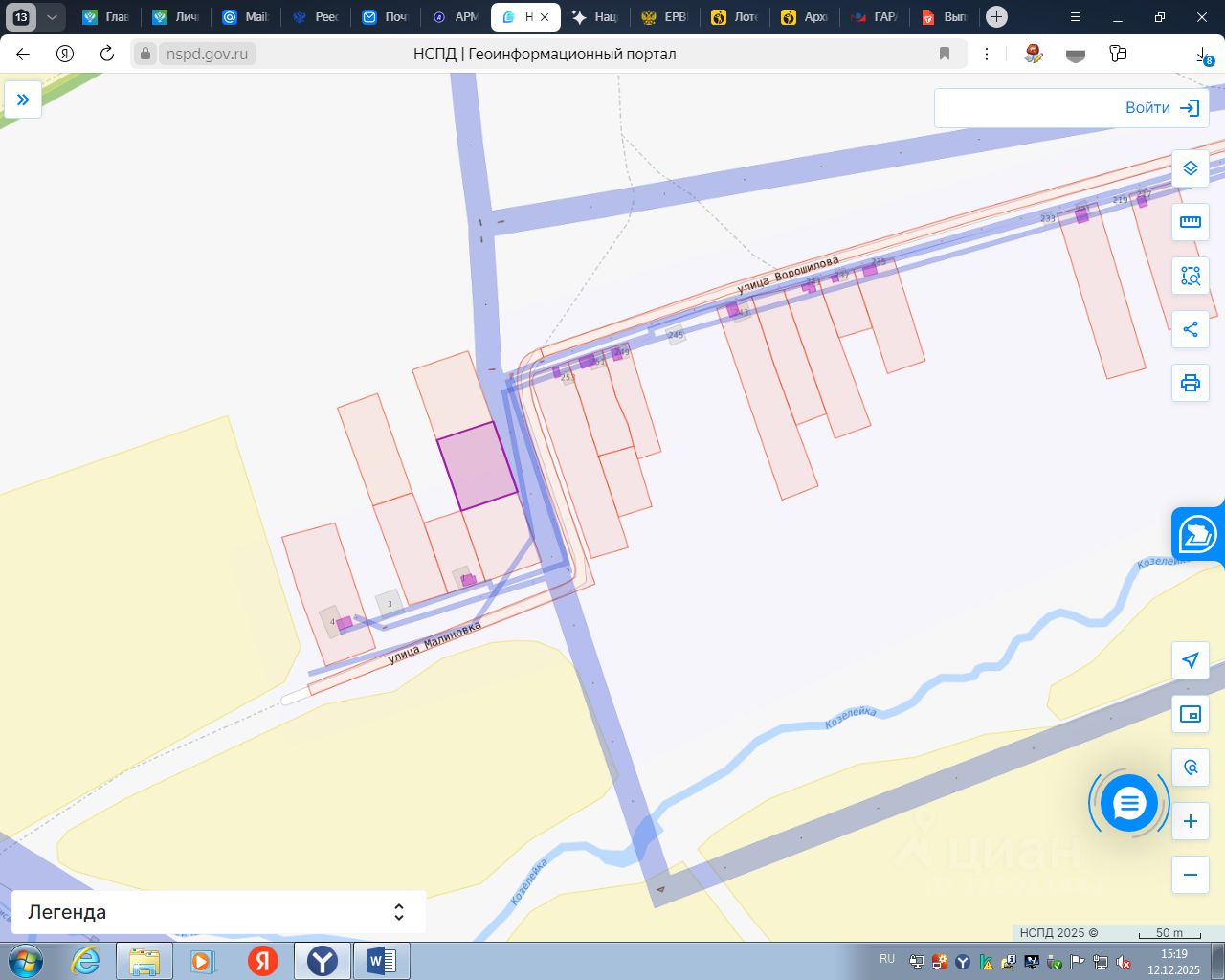Print the map
Viewport: 1225px width, 980px height.
(1191, 383)
